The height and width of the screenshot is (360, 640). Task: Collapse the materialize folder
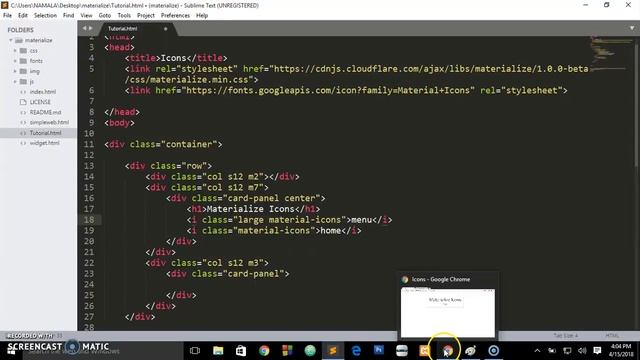(x=11, y=40)
